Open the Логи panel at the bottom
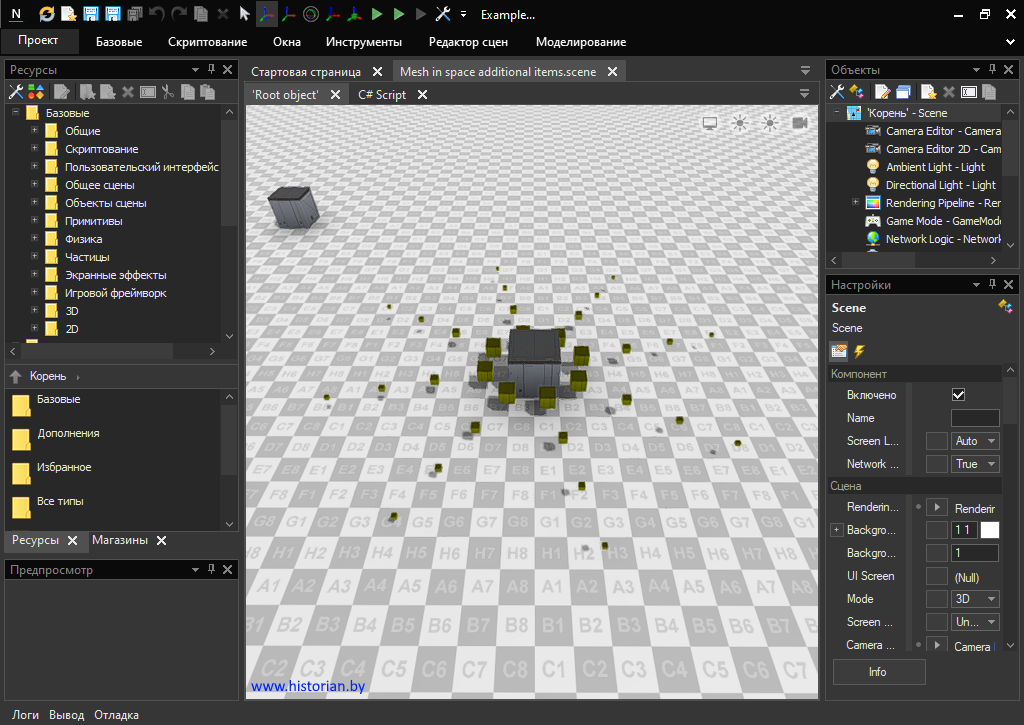 click(x=25, y=715)
